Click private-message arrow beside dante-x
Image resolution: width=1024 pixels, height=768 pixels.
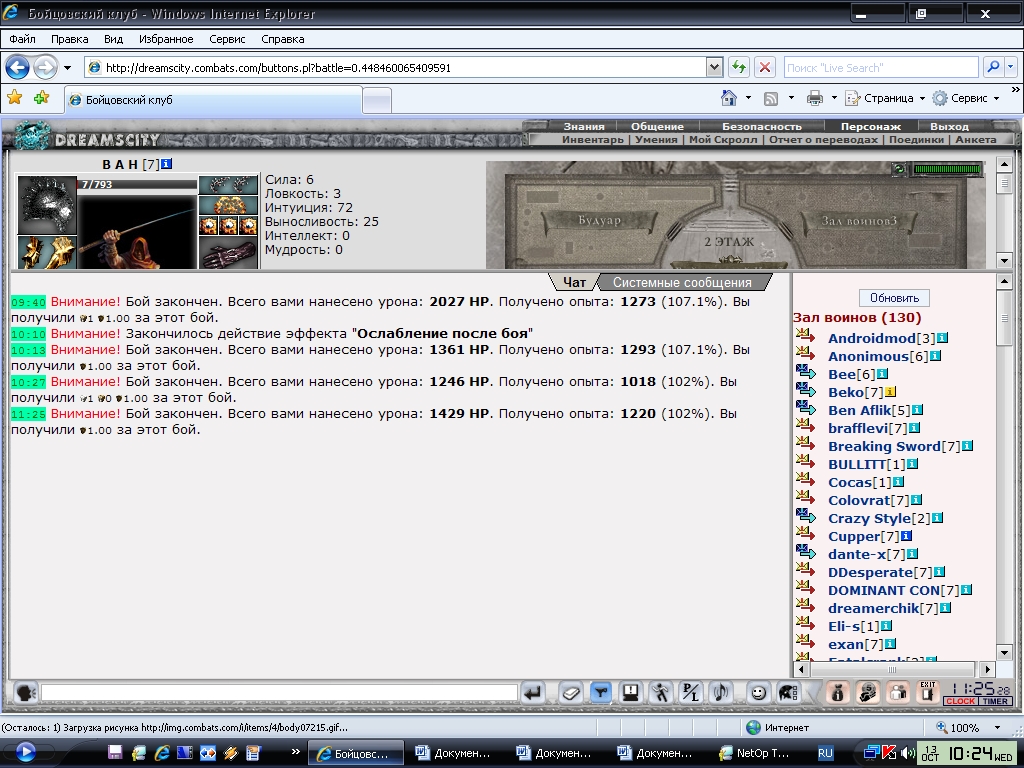(806, 552)
